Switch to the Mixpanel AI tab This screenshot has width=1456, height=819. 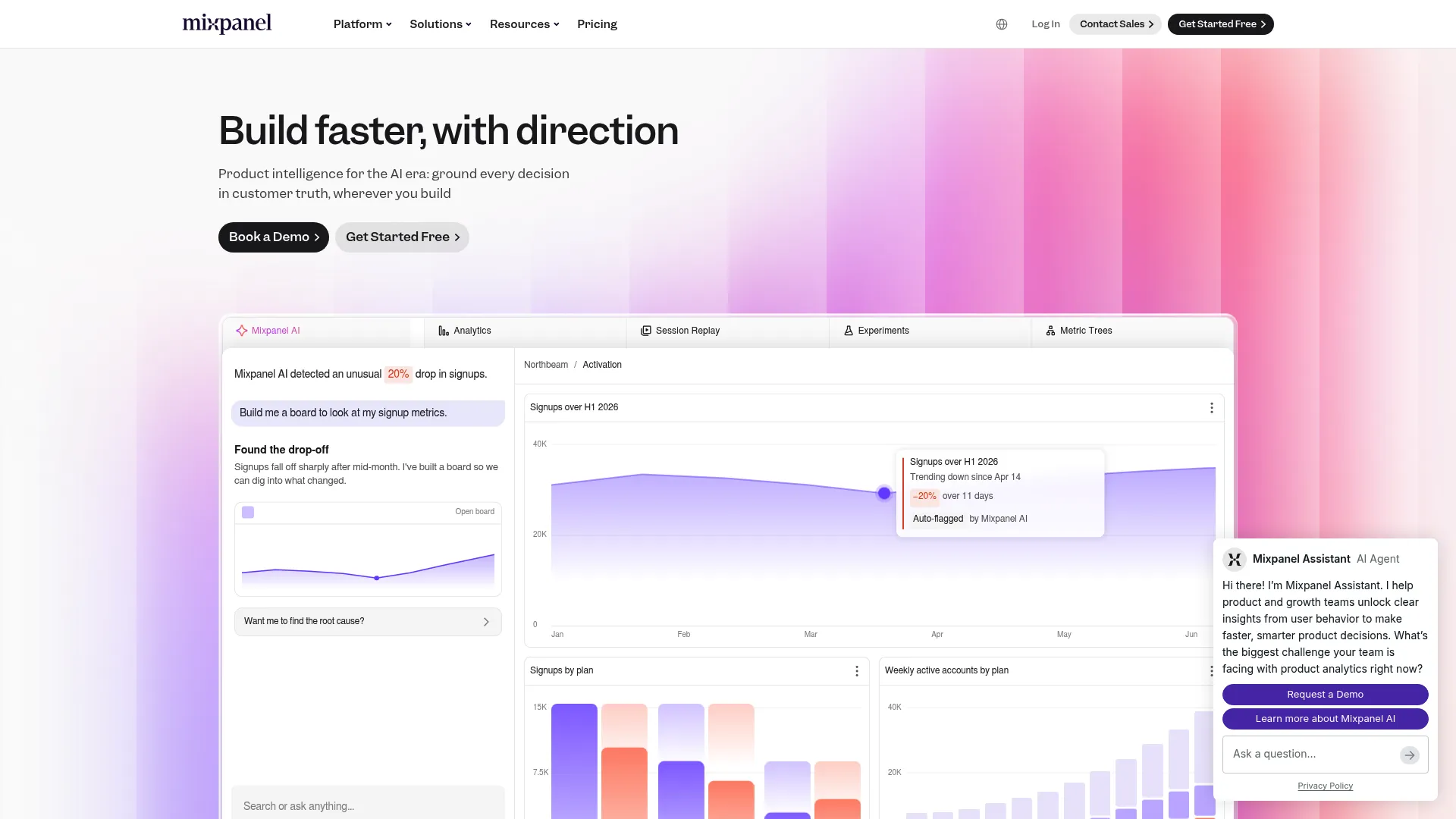coord(323,331)
